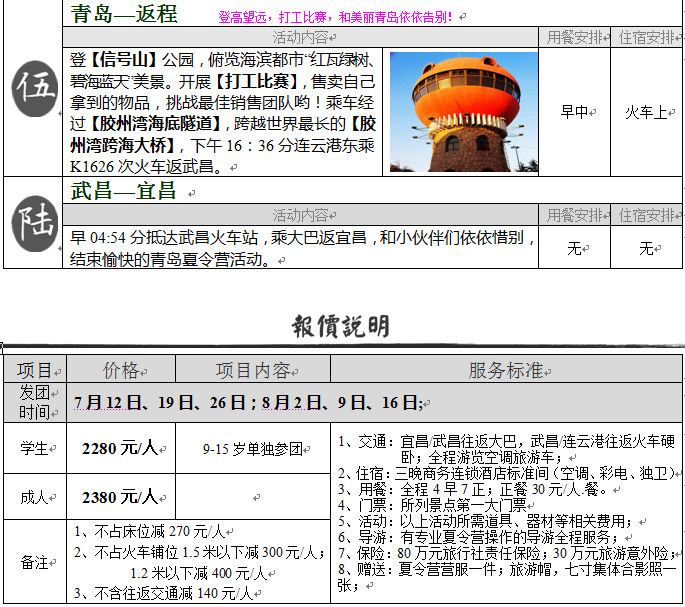Click the day six 陆 circle icon
This screenshot has height=607, width=685.
pos(35,224)
